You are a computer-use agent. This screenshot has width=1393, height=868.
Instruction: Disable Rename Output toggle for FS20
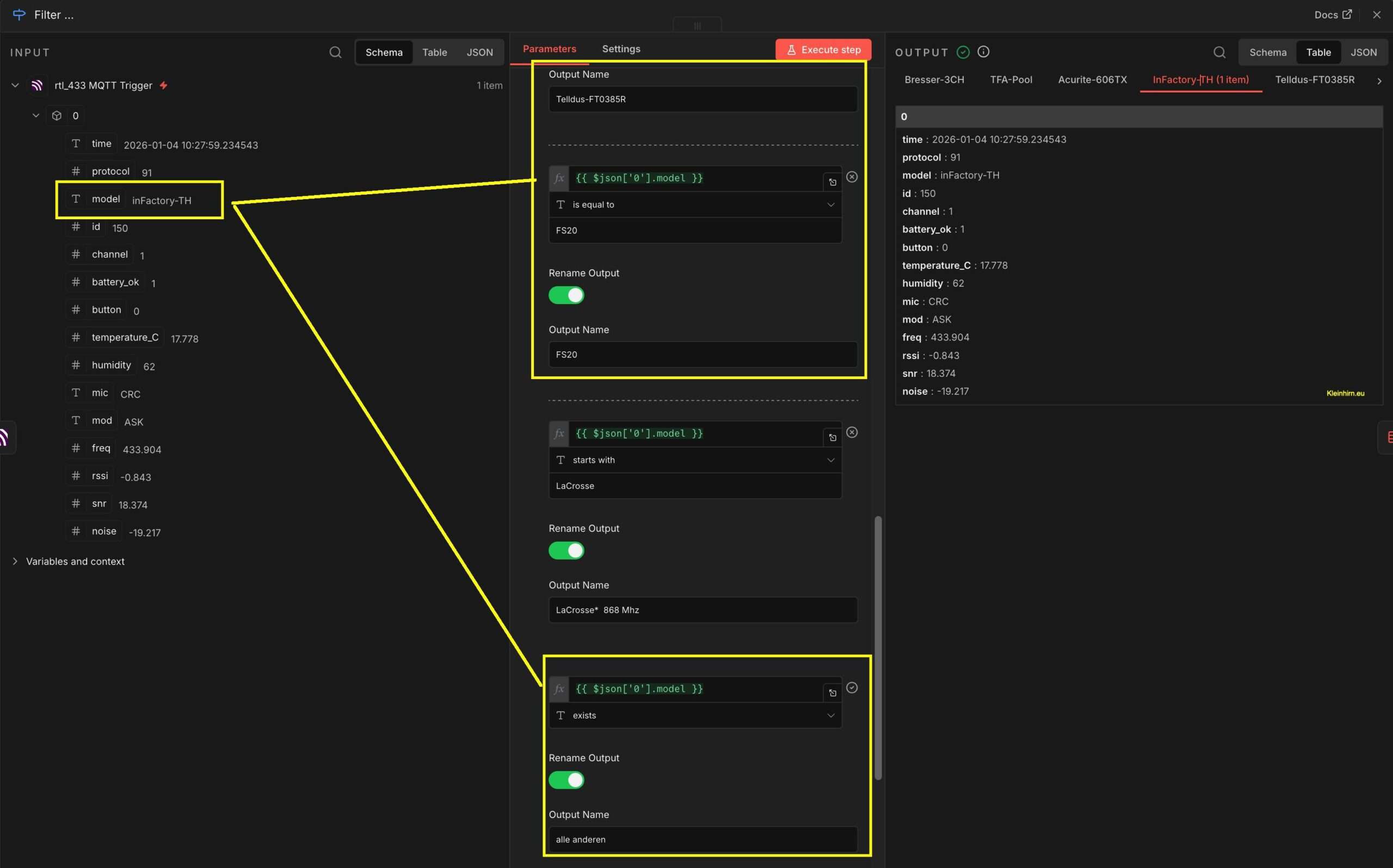(x=566, y=295)
